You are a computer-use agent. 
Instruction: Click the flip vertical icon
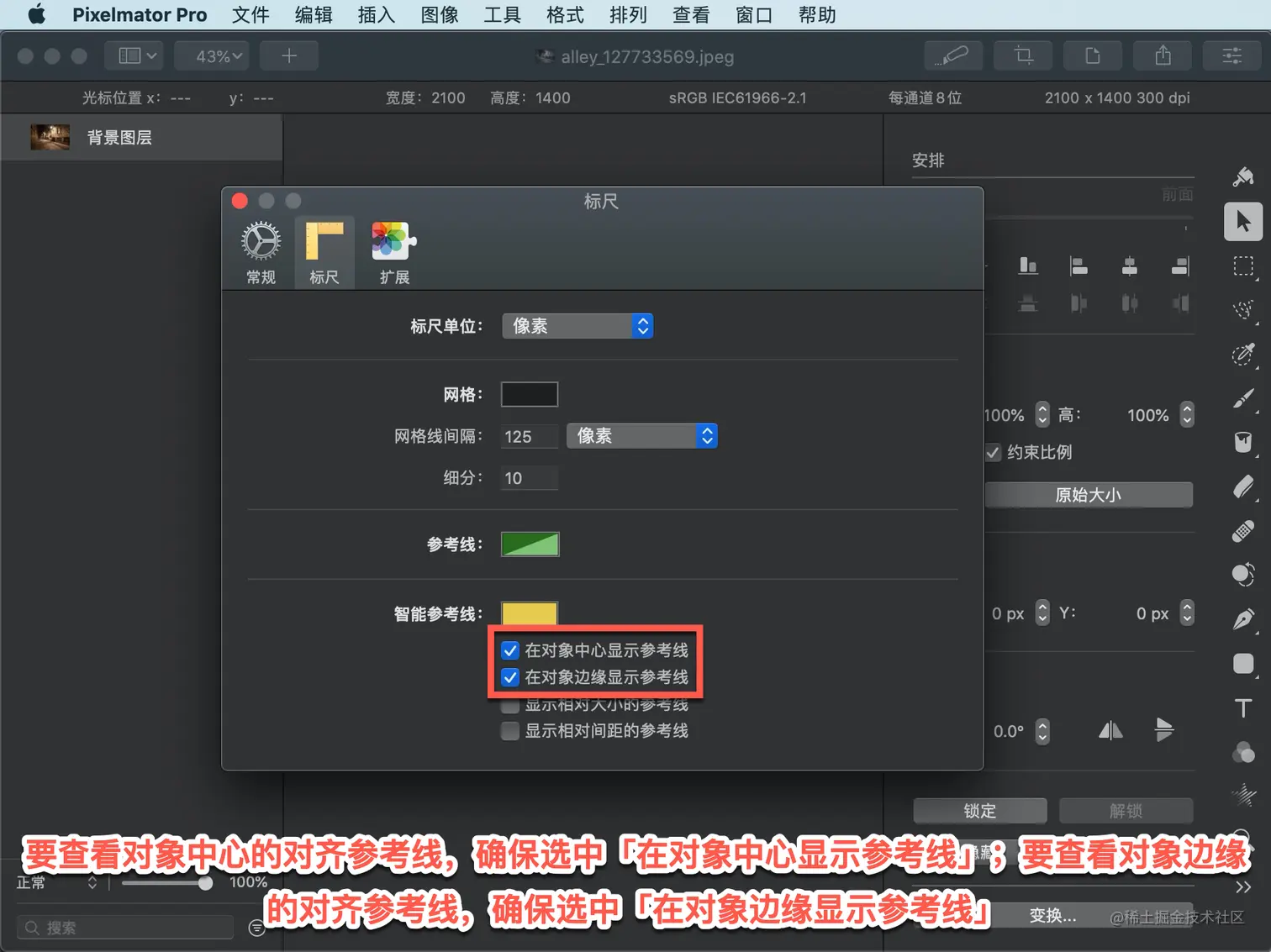pos(1164,730)
